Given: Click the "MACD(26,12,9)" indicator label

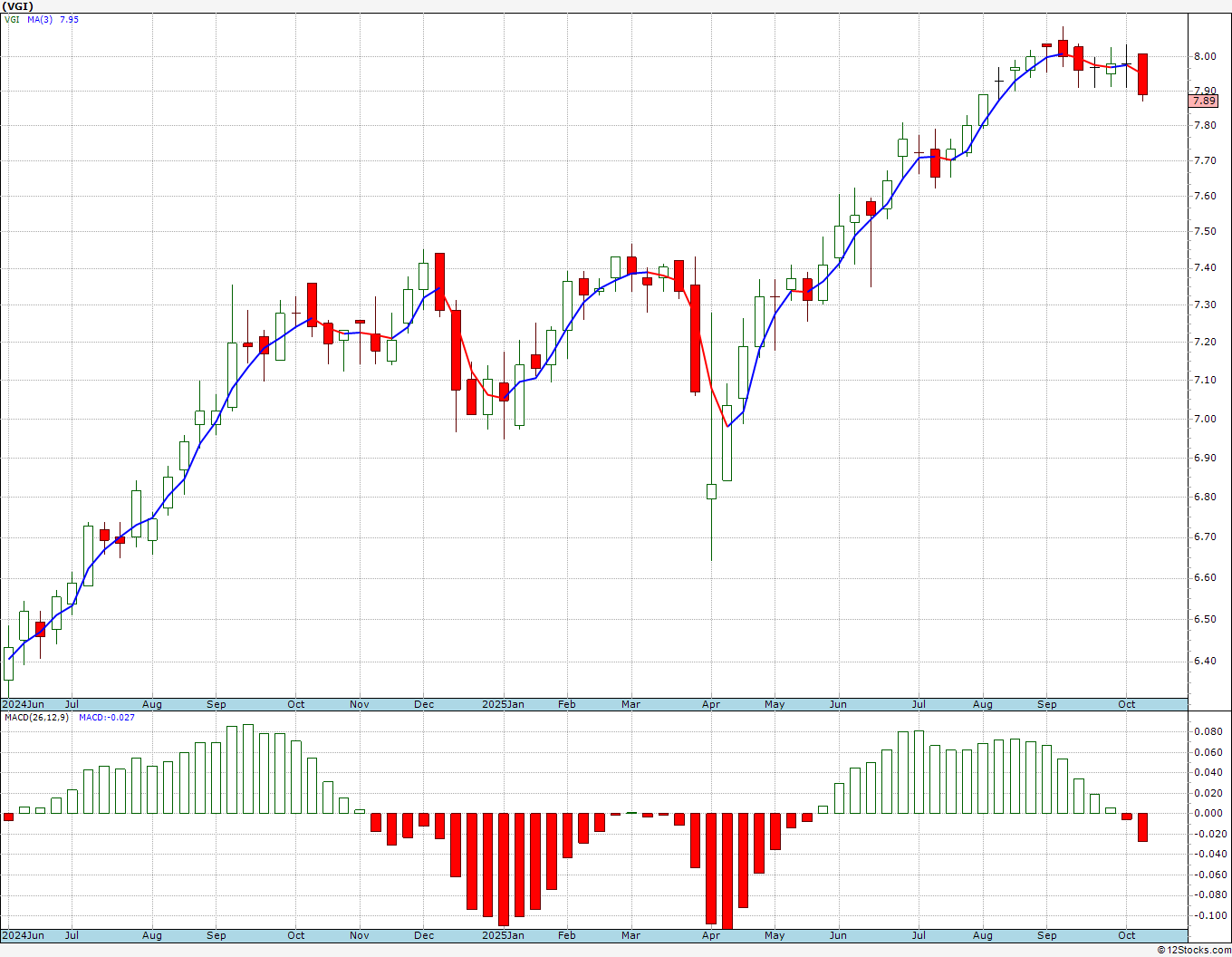Looking at the screenshot, I should pos(36,718).
